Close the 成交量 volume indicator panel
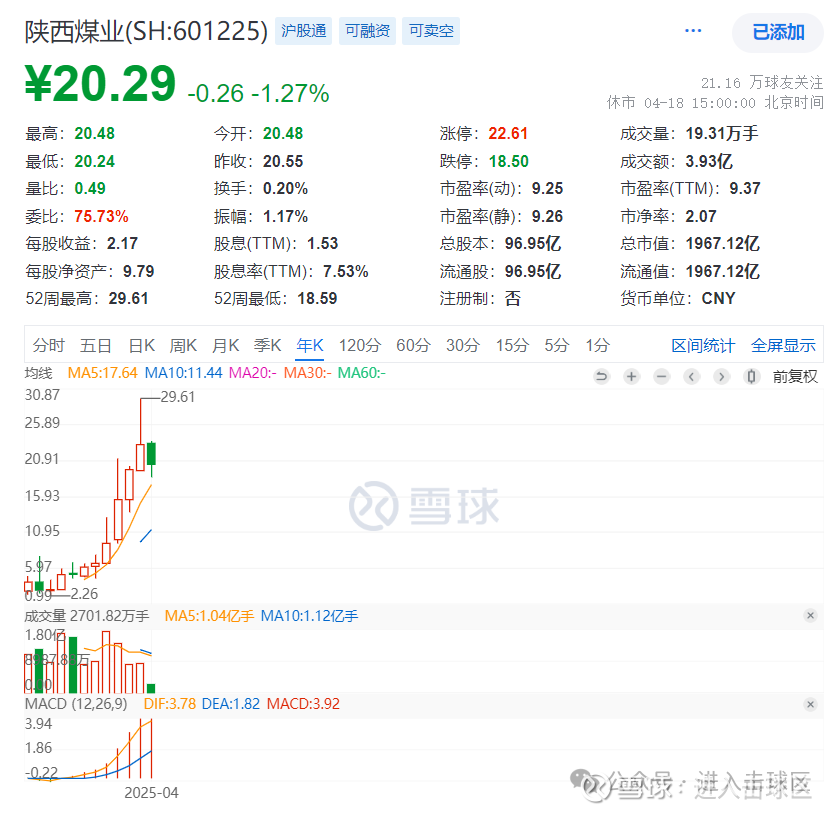 click(x=810, y=615)
